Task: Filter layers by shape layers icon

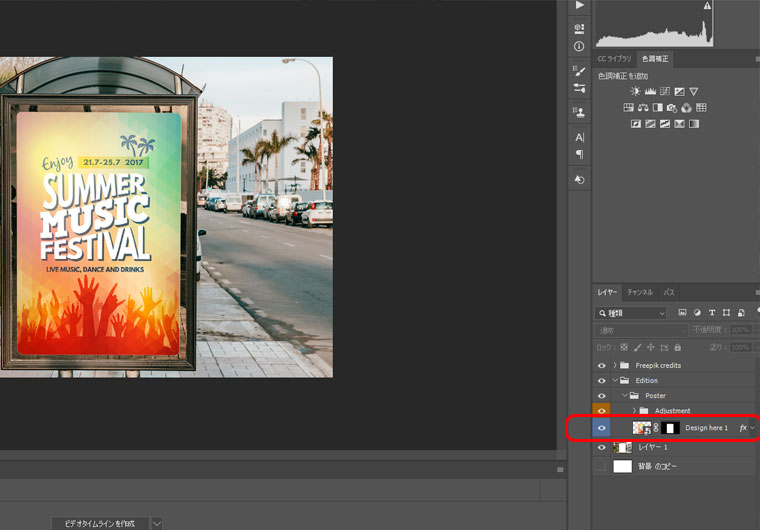Action: [726, 313]
